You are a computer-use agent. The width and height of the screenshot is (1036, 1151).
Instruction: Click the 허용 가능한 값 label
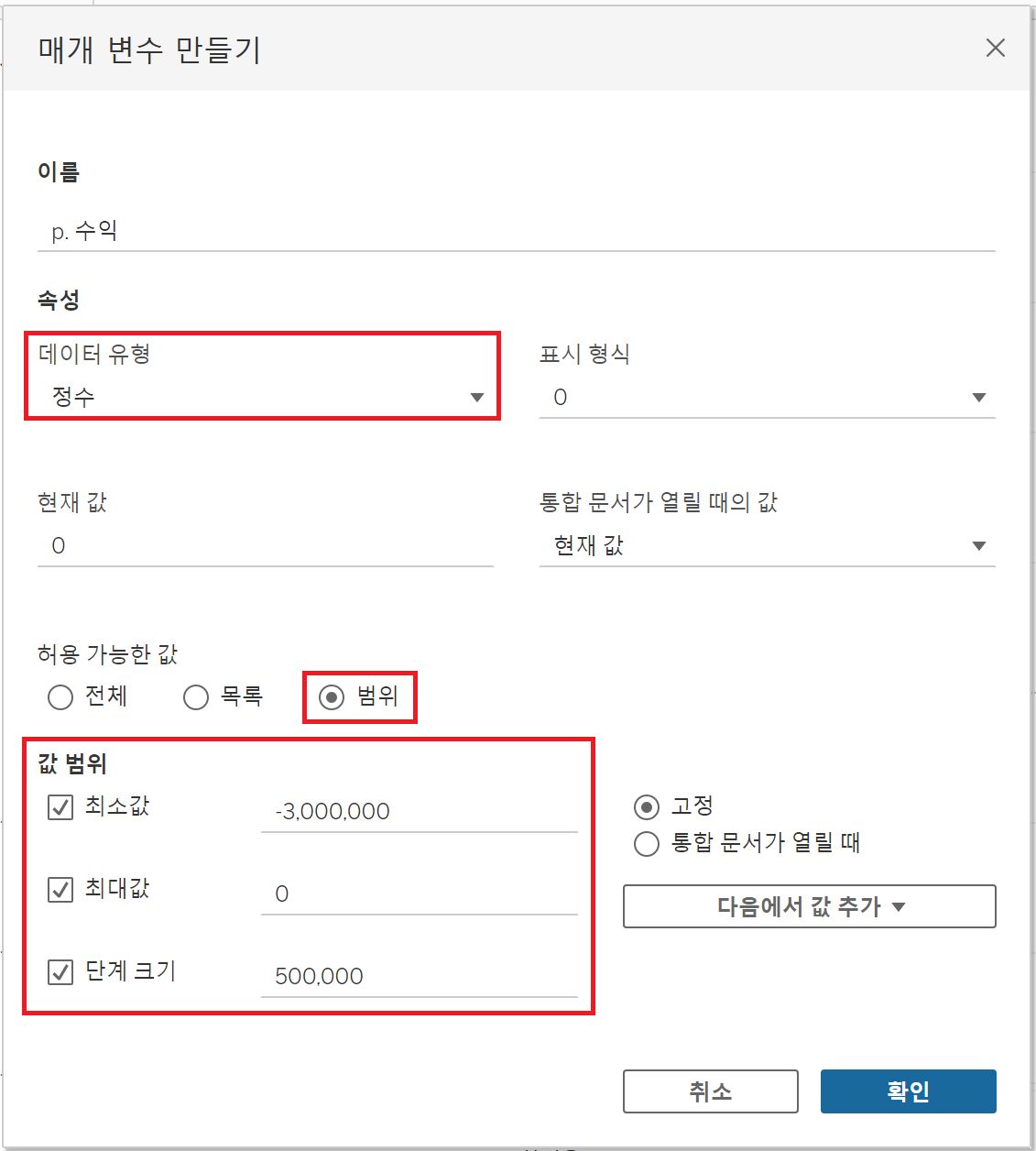pos(108,654)
